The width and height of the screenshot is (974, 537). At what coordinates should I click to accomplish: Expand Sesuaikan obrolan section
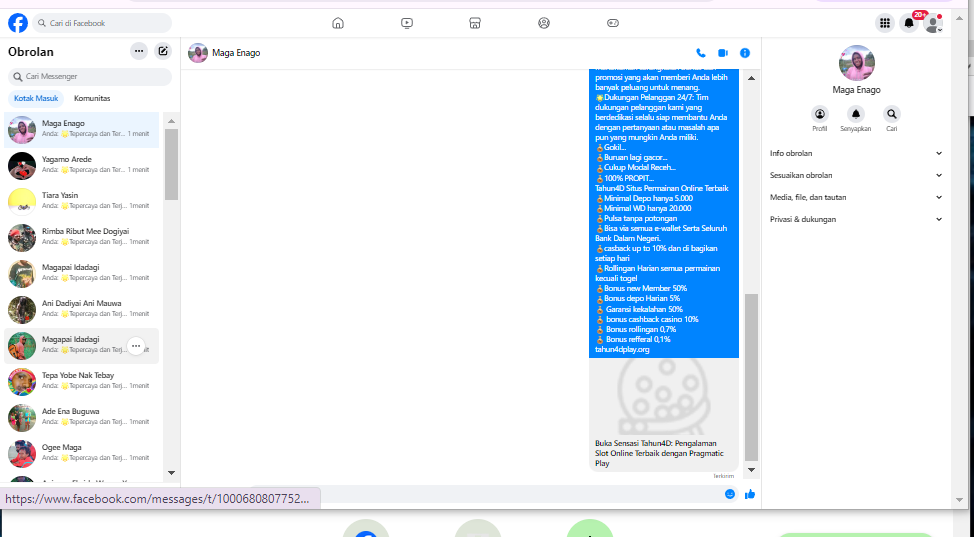pos(856,175)
